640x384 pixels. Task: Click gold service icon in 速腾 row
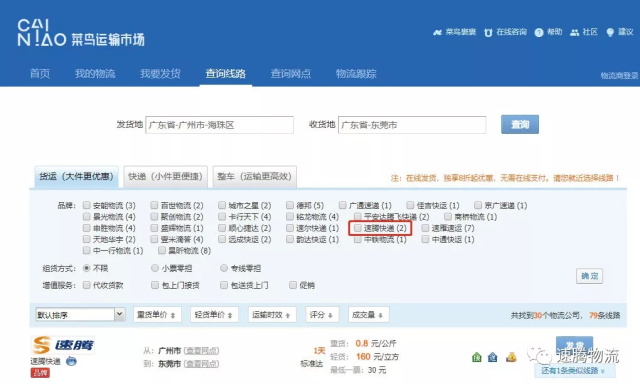tap(511, 357)
